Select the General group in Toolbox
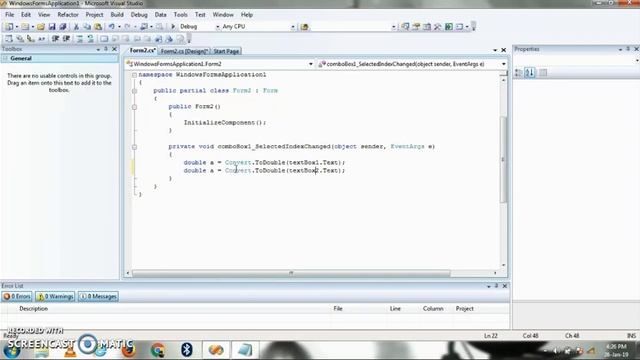 pos(60,59)
